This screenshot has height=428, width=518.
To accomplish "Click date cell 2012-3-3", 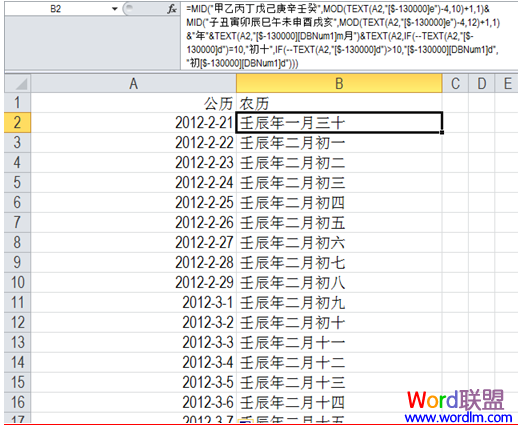I will (x=133, y=343).
